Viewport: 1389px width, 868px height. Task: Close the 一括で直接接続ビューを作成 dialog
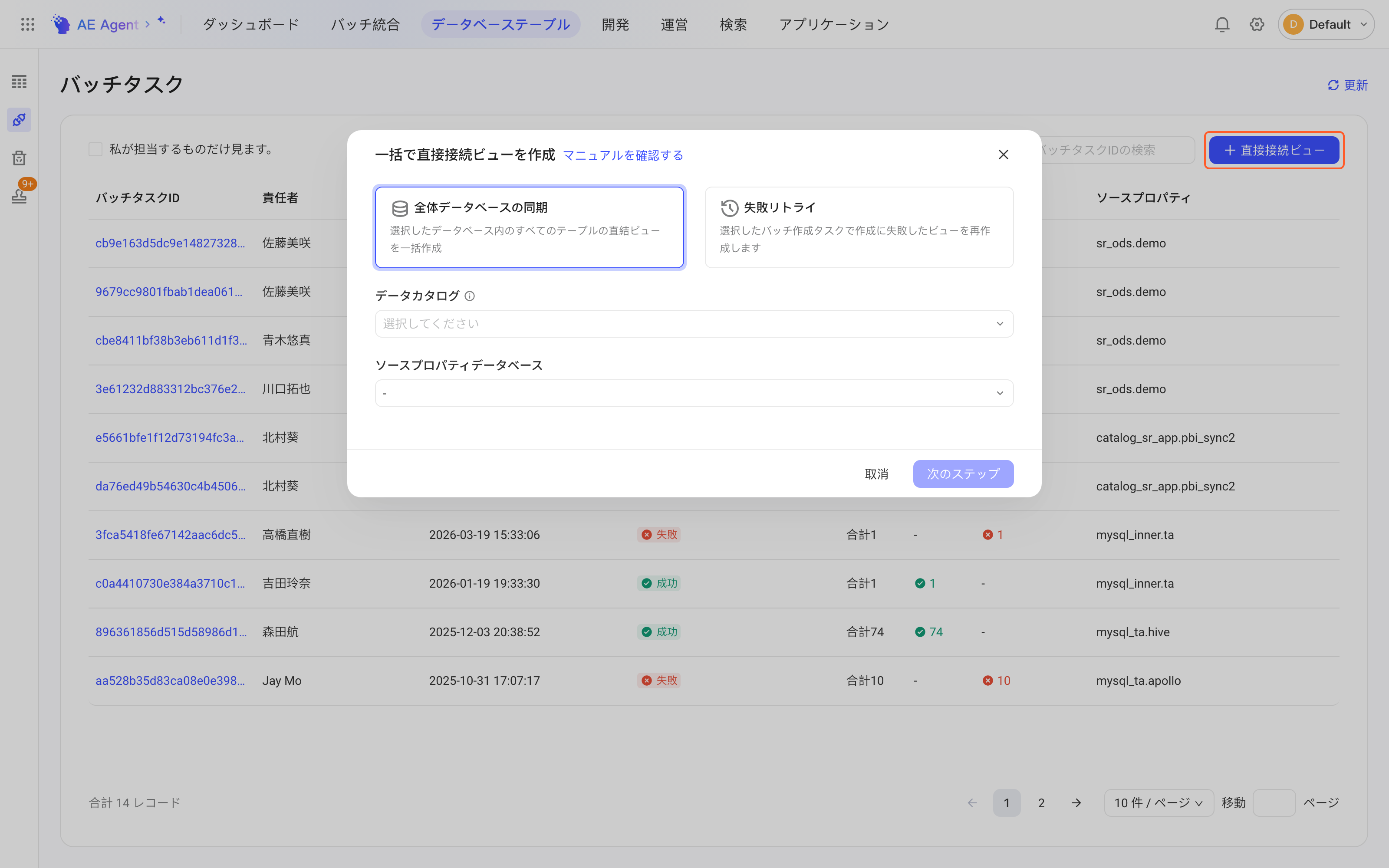tap(1003, 155)
